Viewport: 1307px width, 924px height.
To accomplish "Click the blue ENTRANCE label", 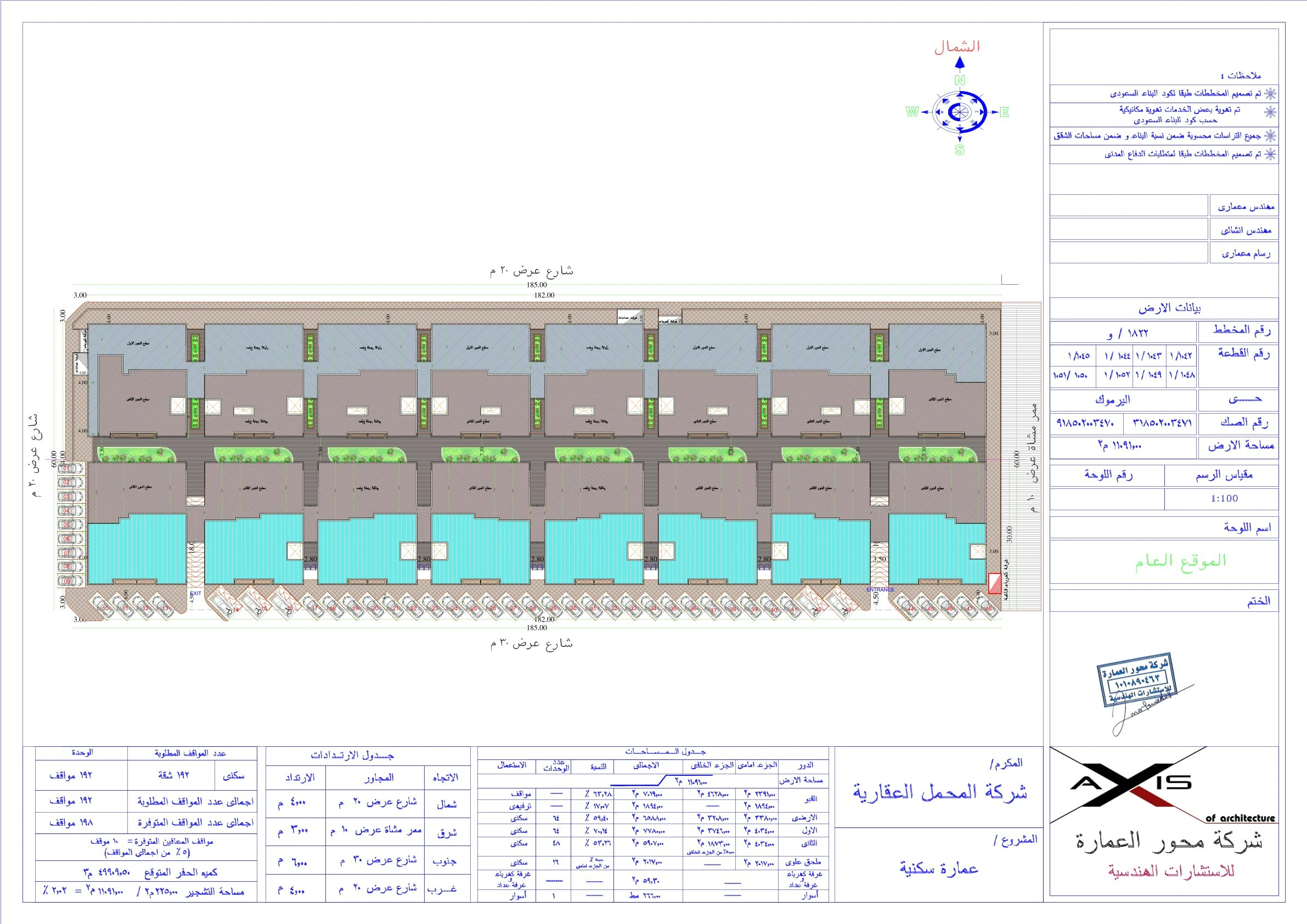I will click(880, 590).
